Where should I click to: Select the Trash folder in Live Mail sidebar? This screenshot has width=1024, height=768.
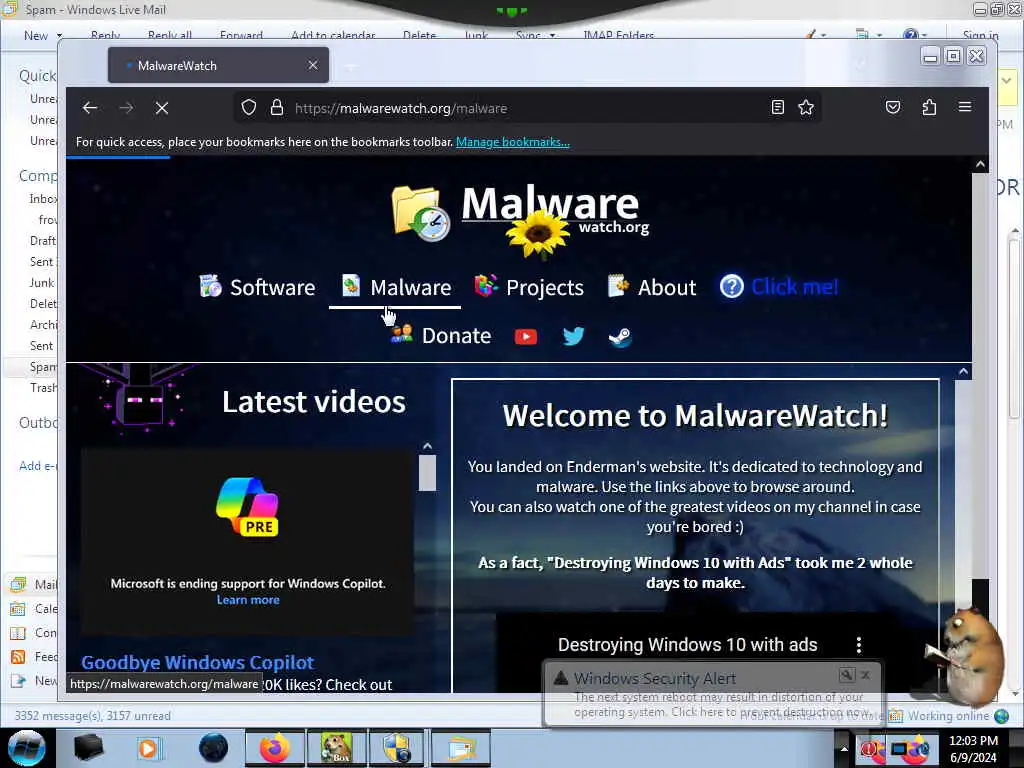click(43, 388)
